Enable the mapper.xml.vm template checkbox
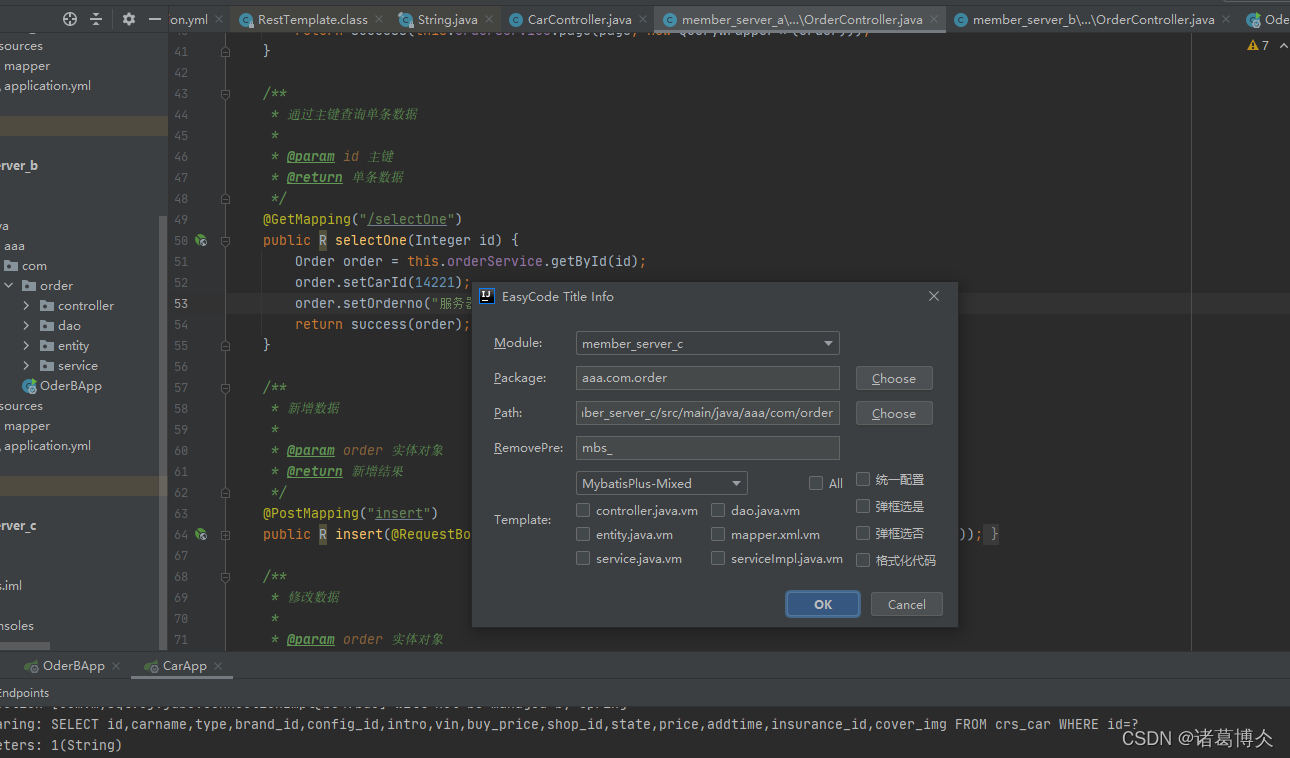The height and width of the screenshot is (758, 1290). pyautogui.click(x=718, y=534)
